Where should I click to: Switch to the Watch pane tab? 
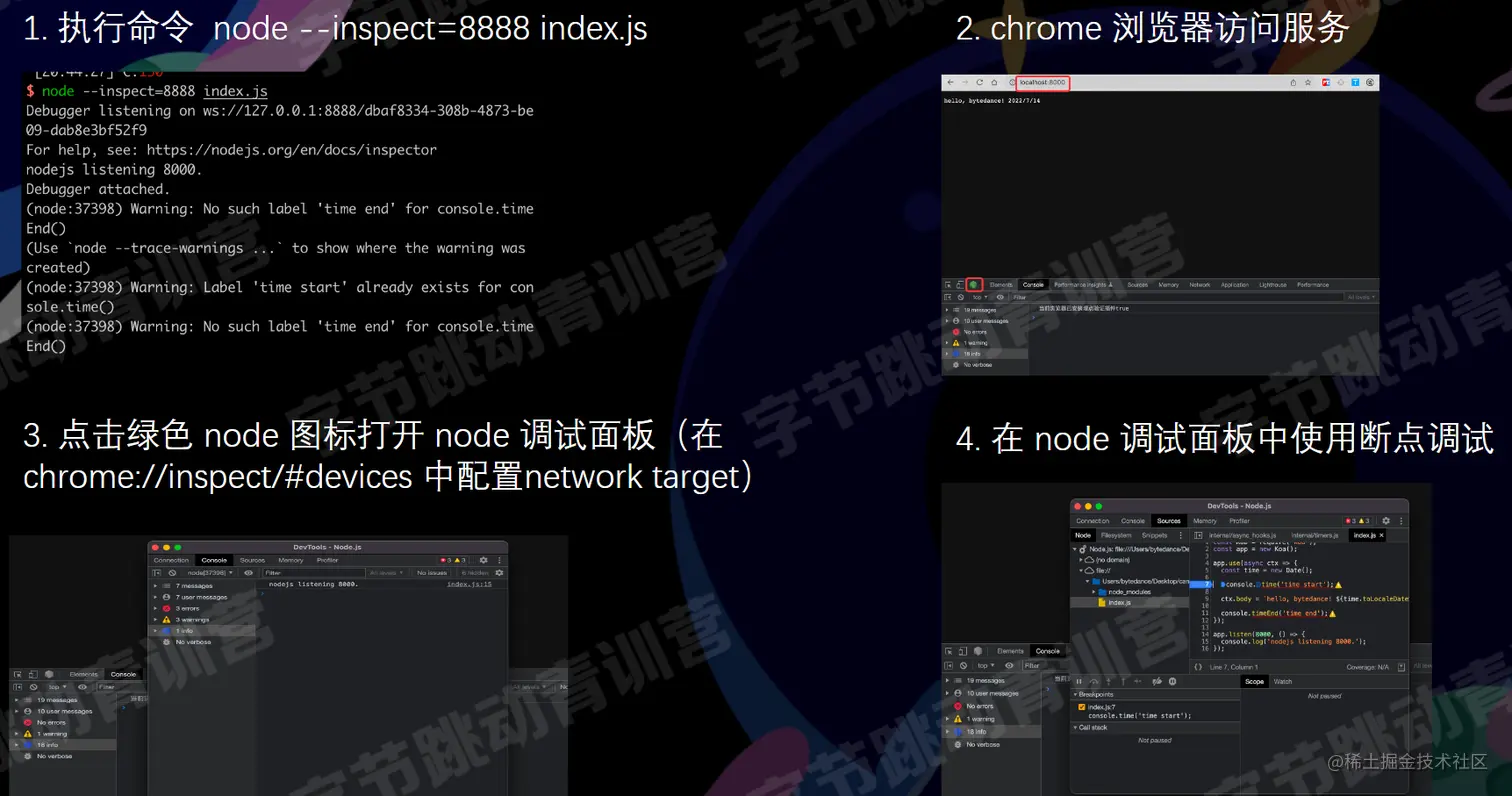1283,681
